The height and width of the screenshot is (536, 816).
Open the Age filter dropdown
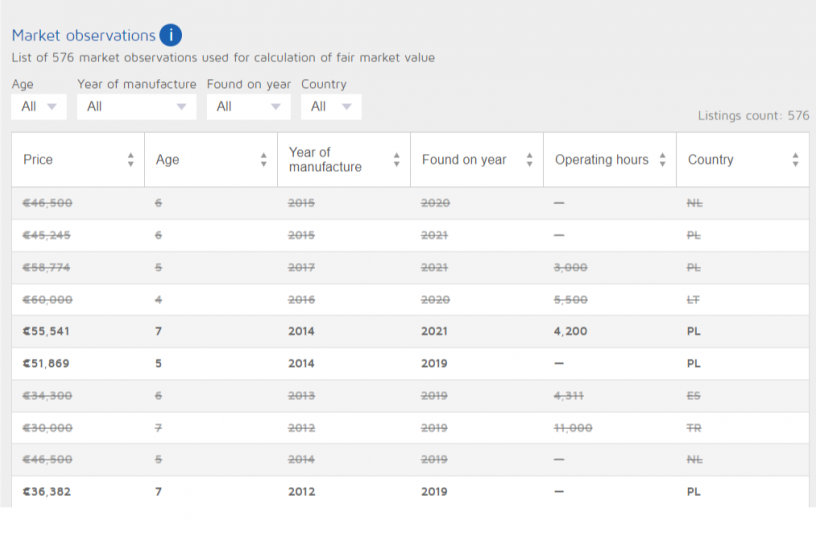39,107
